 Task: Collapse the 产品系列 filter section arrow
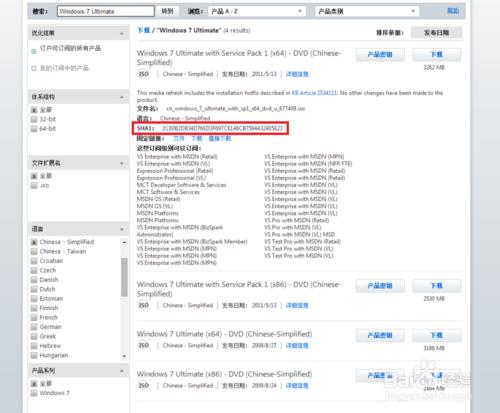point(122,371)
